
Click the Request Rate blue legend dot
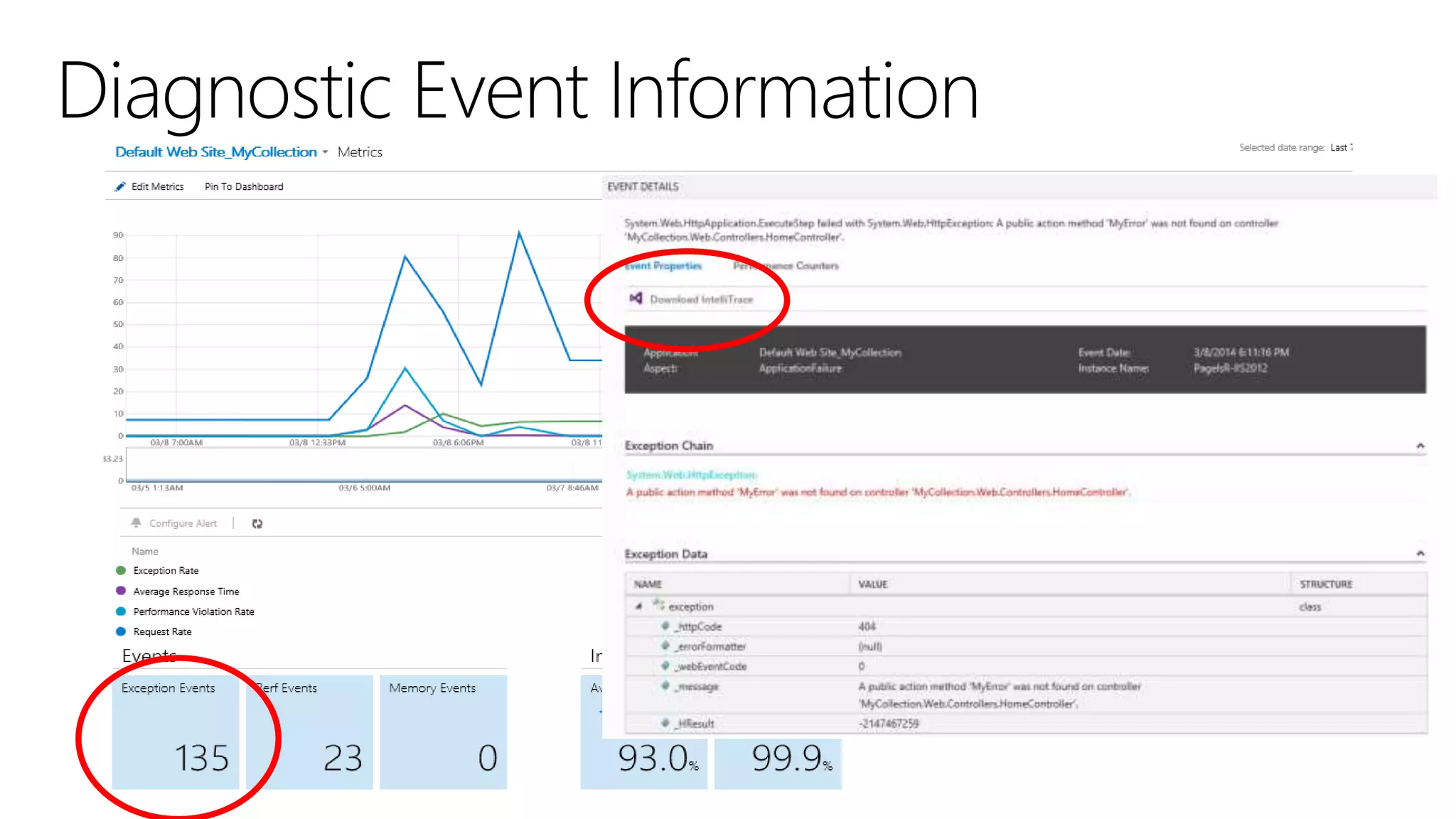point(121,632)
